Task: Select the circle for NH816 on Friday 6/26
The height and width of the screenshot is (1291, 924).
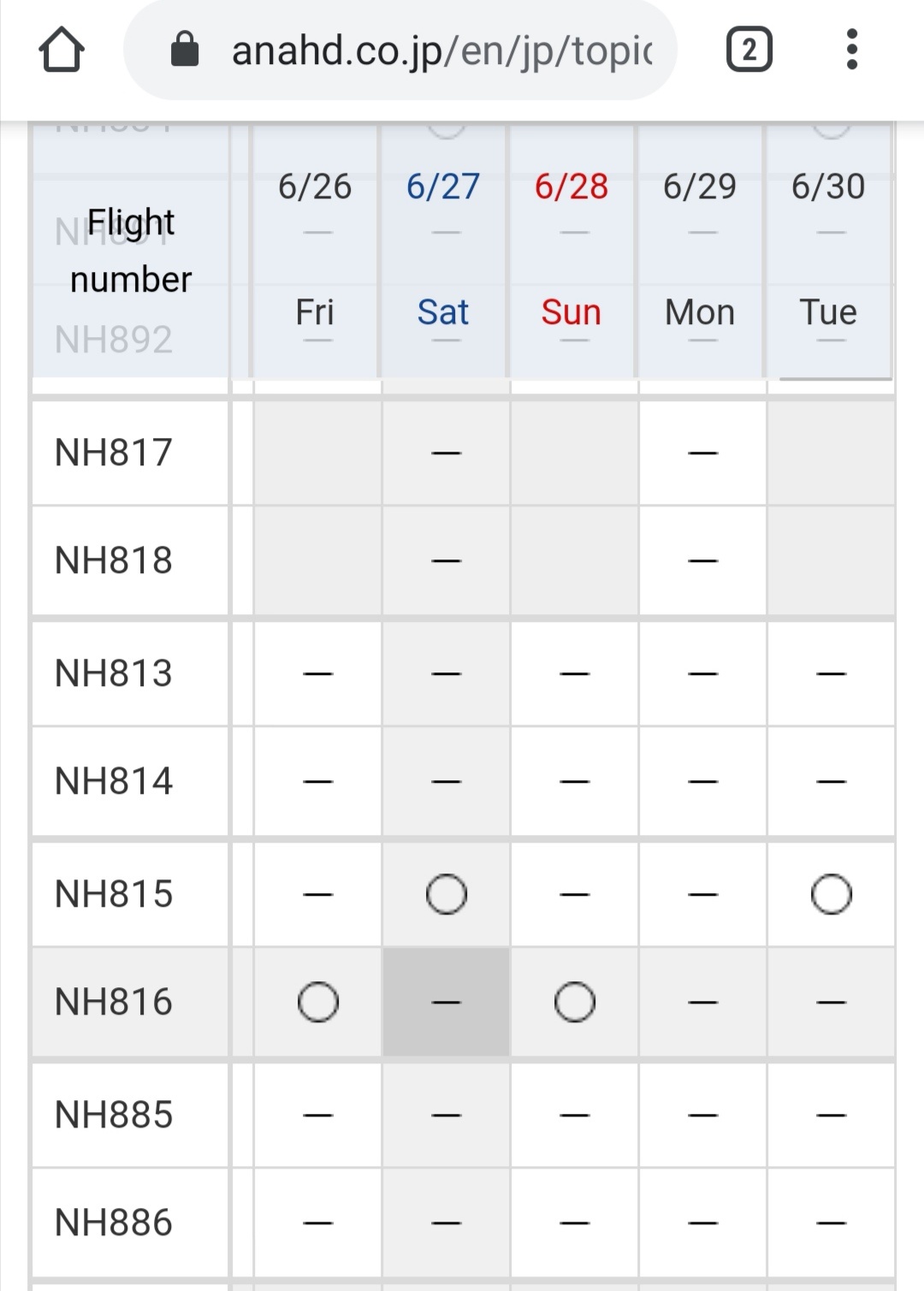Action: coord(317,1002)
